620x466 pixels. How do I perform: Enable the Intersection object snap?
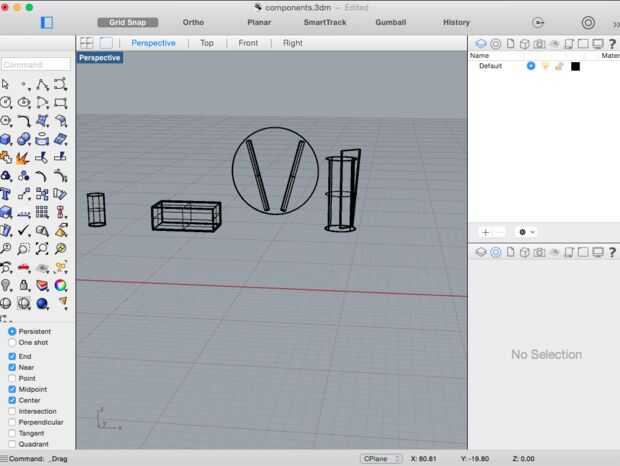(12, 411)
